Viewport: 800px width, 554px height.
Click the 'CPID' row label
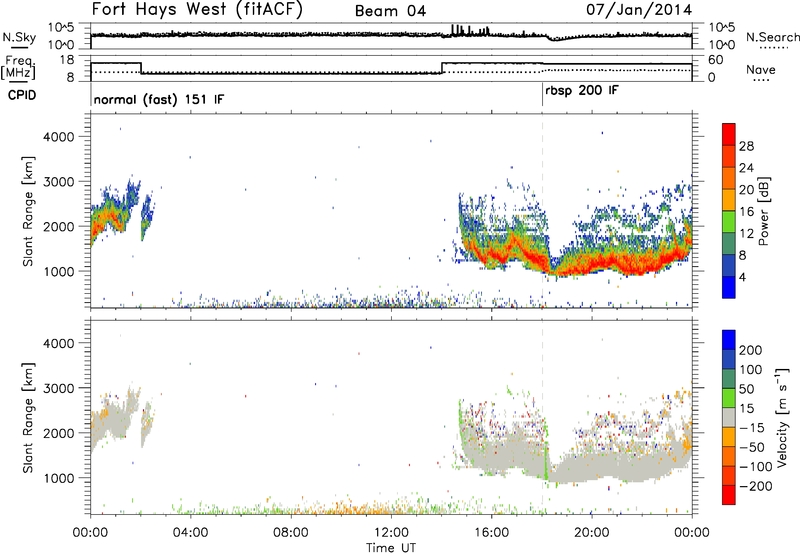(x=22, y=95)
